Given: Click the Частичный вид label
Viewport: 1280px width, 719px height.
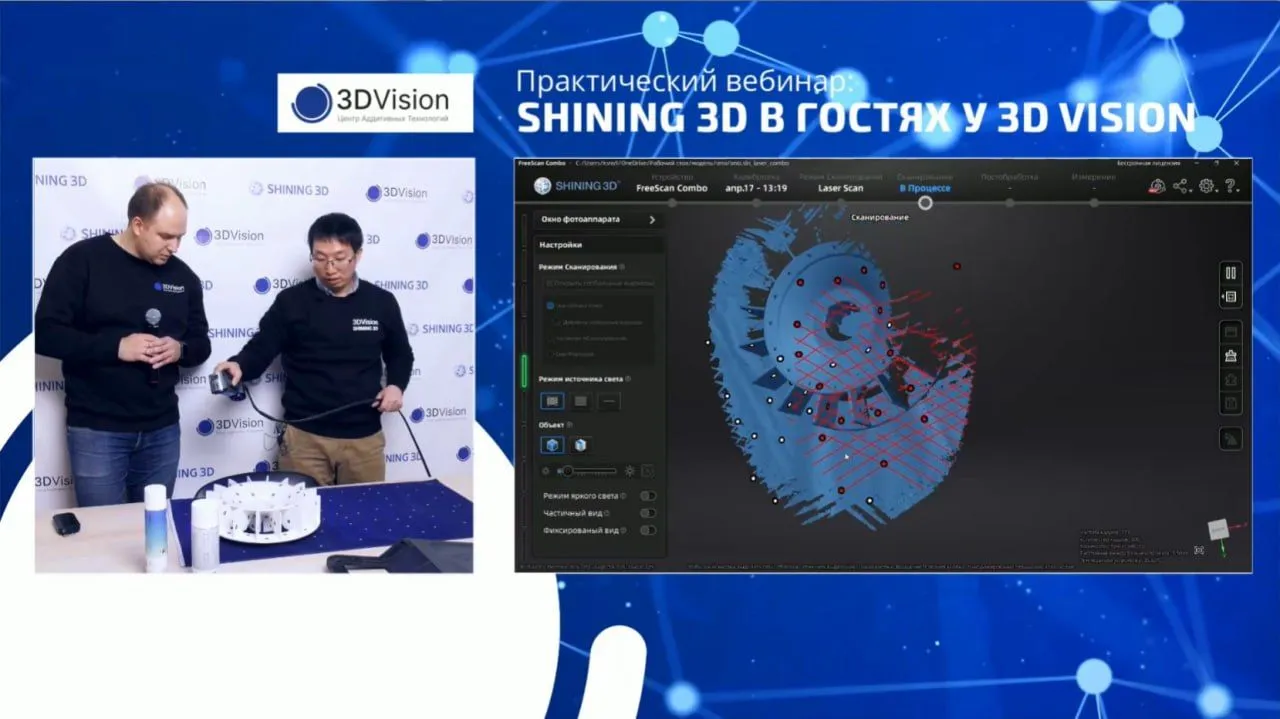Looking at the screenshot, I should coord(571,513).
